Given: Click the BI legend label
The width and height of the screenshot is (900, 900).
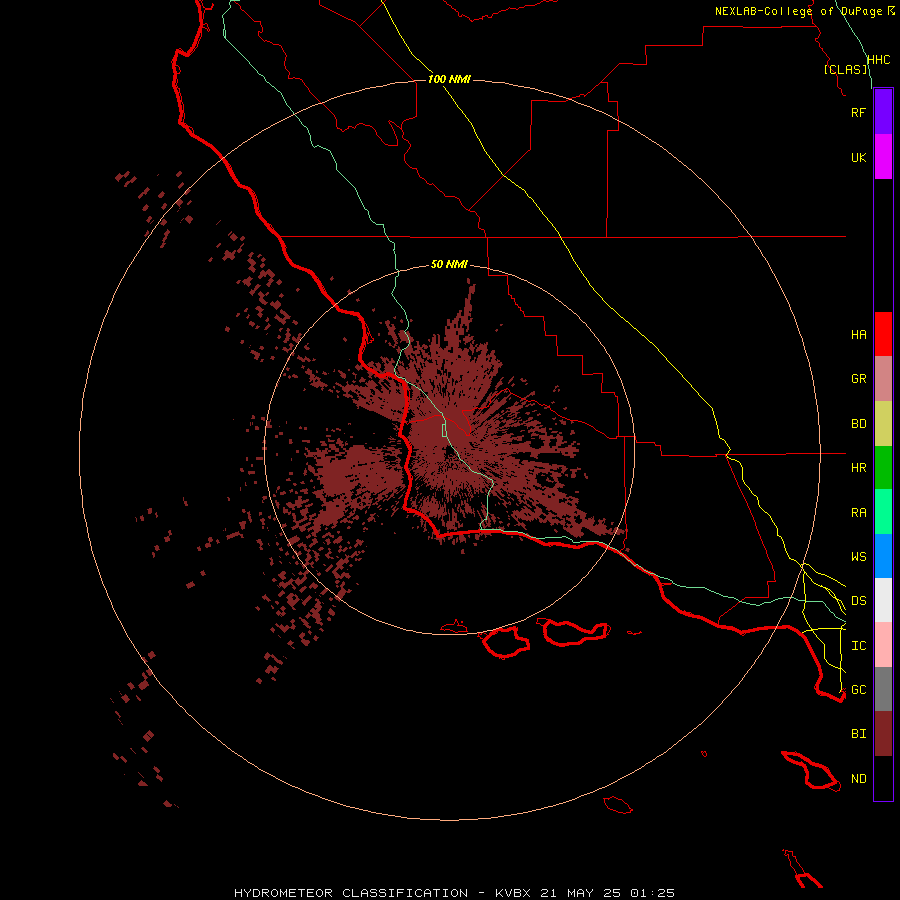Looking at the screenshot, I should click(x=858, y=734).
